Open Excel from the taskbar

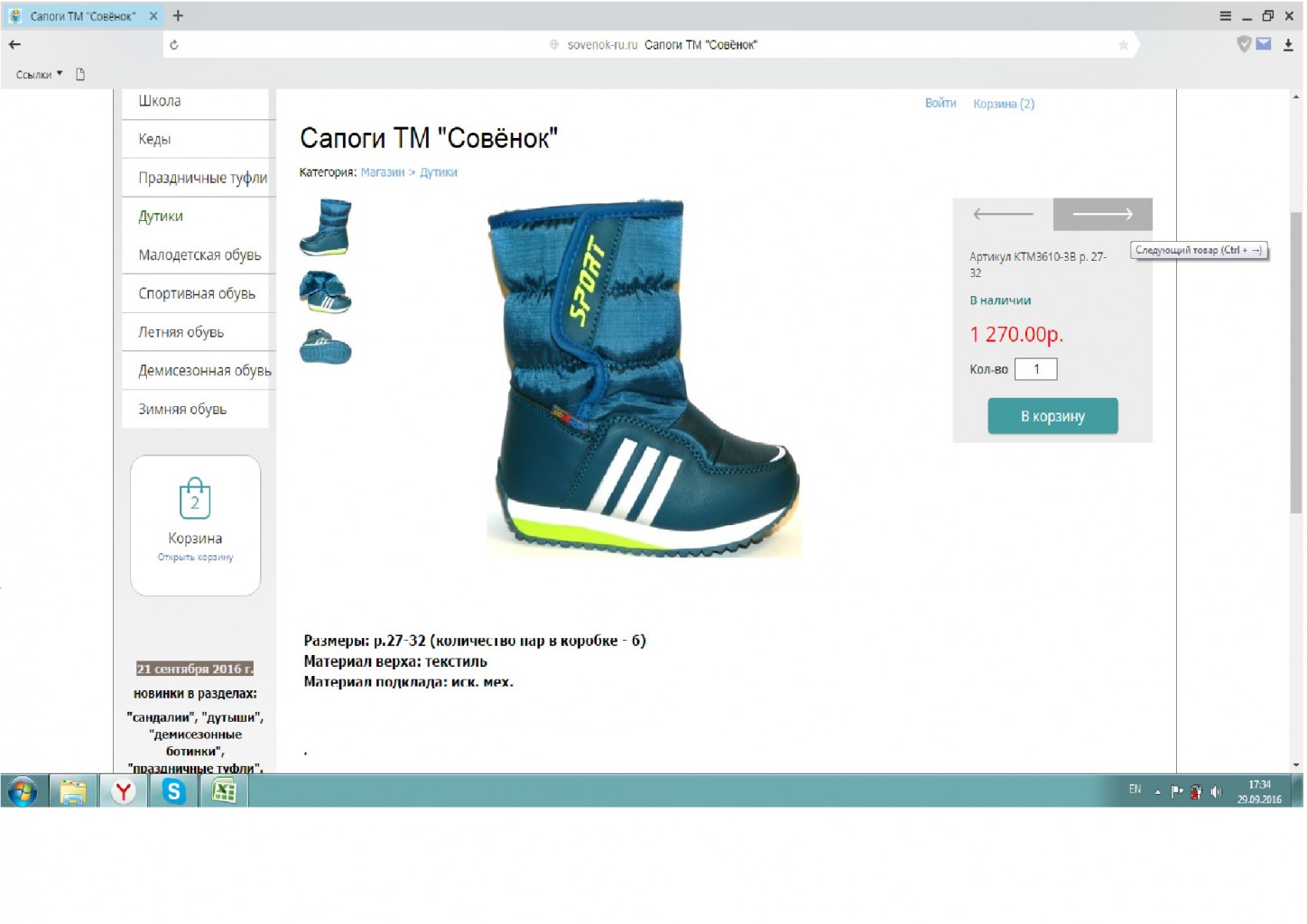coord(224,791)
